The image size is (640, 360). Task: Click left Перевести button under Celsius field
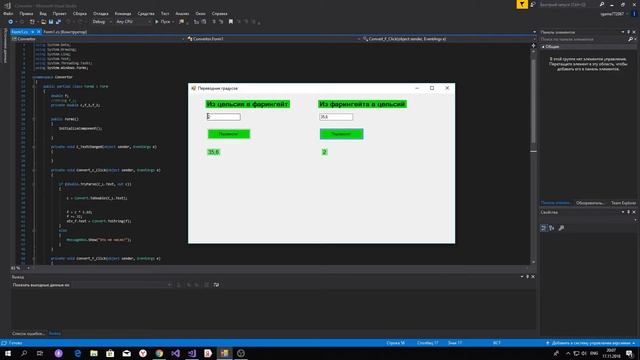[x=229, y=134]
